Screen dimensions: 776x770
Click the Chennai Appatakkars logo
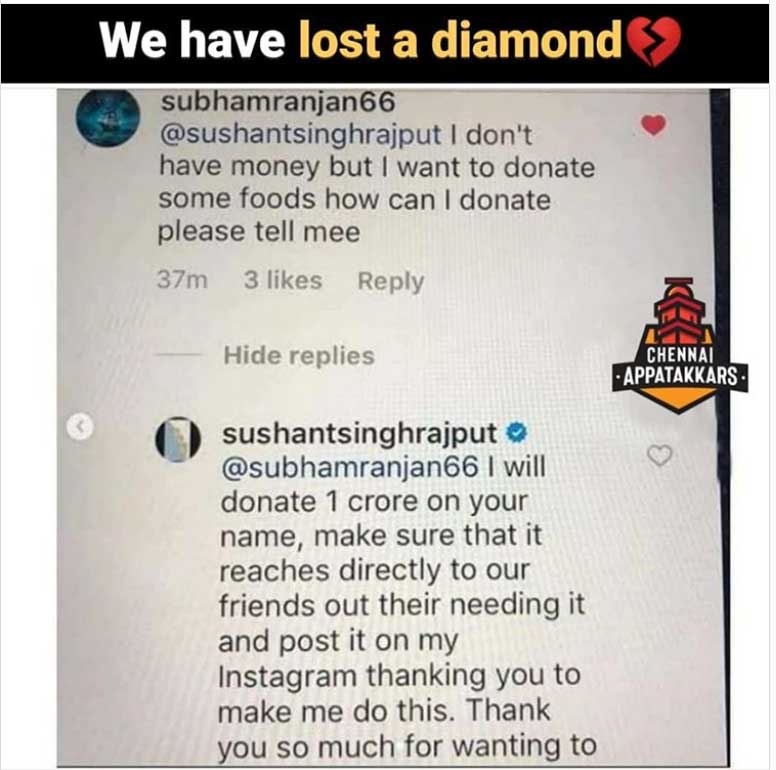(680, 345)
